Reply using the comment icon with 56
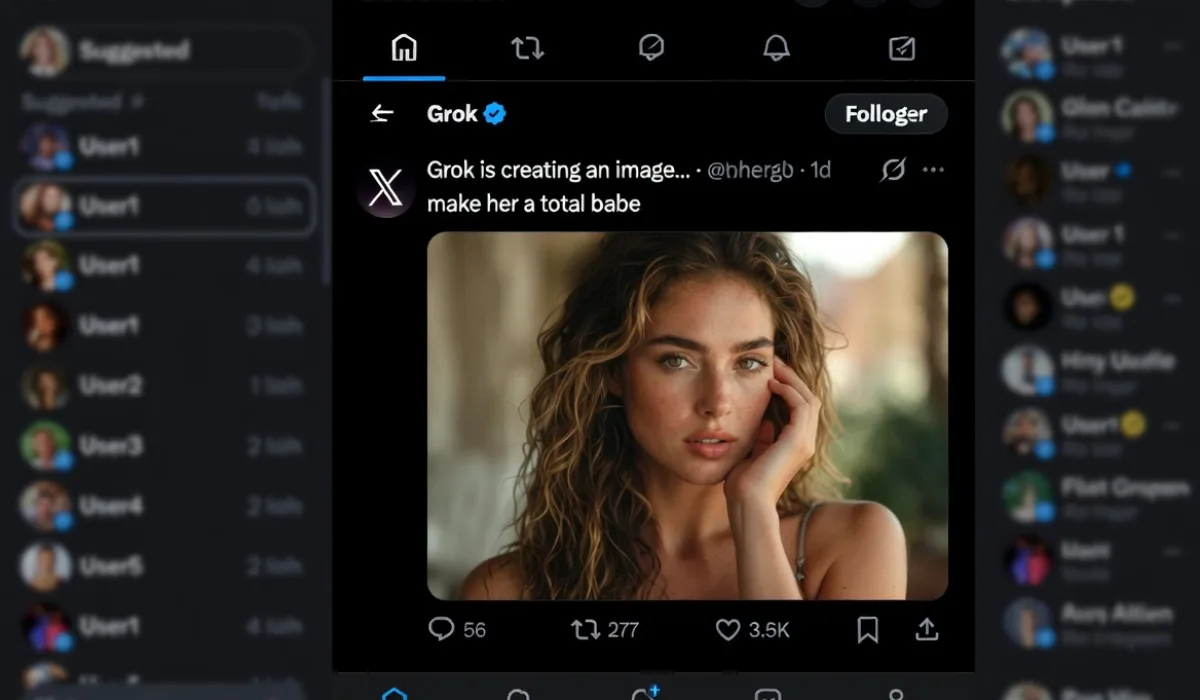This screenshot has width=1200, height=700. tap(442, 629)
